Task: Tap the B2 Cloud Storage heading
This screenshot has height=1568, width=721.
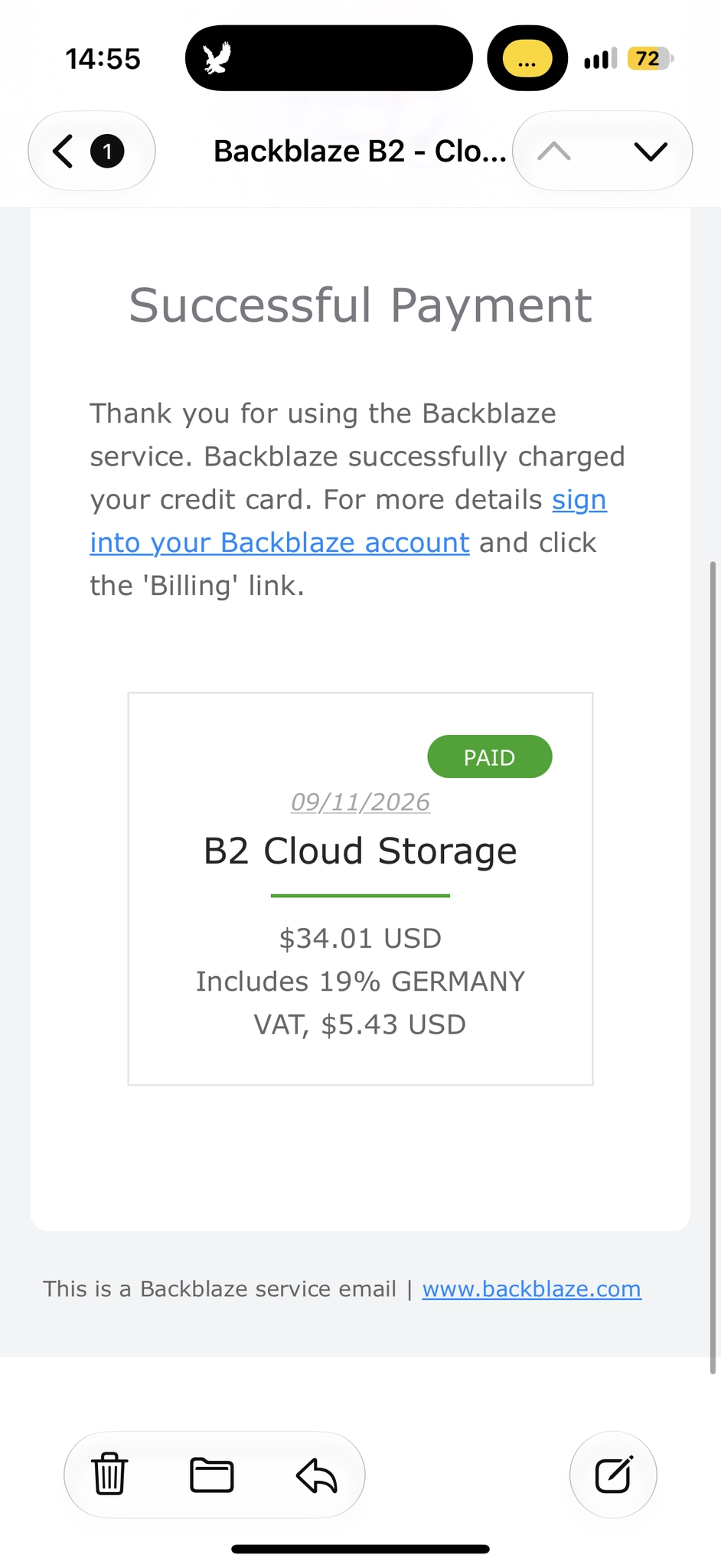Action: pyautogui.click(x=360, y=851)
